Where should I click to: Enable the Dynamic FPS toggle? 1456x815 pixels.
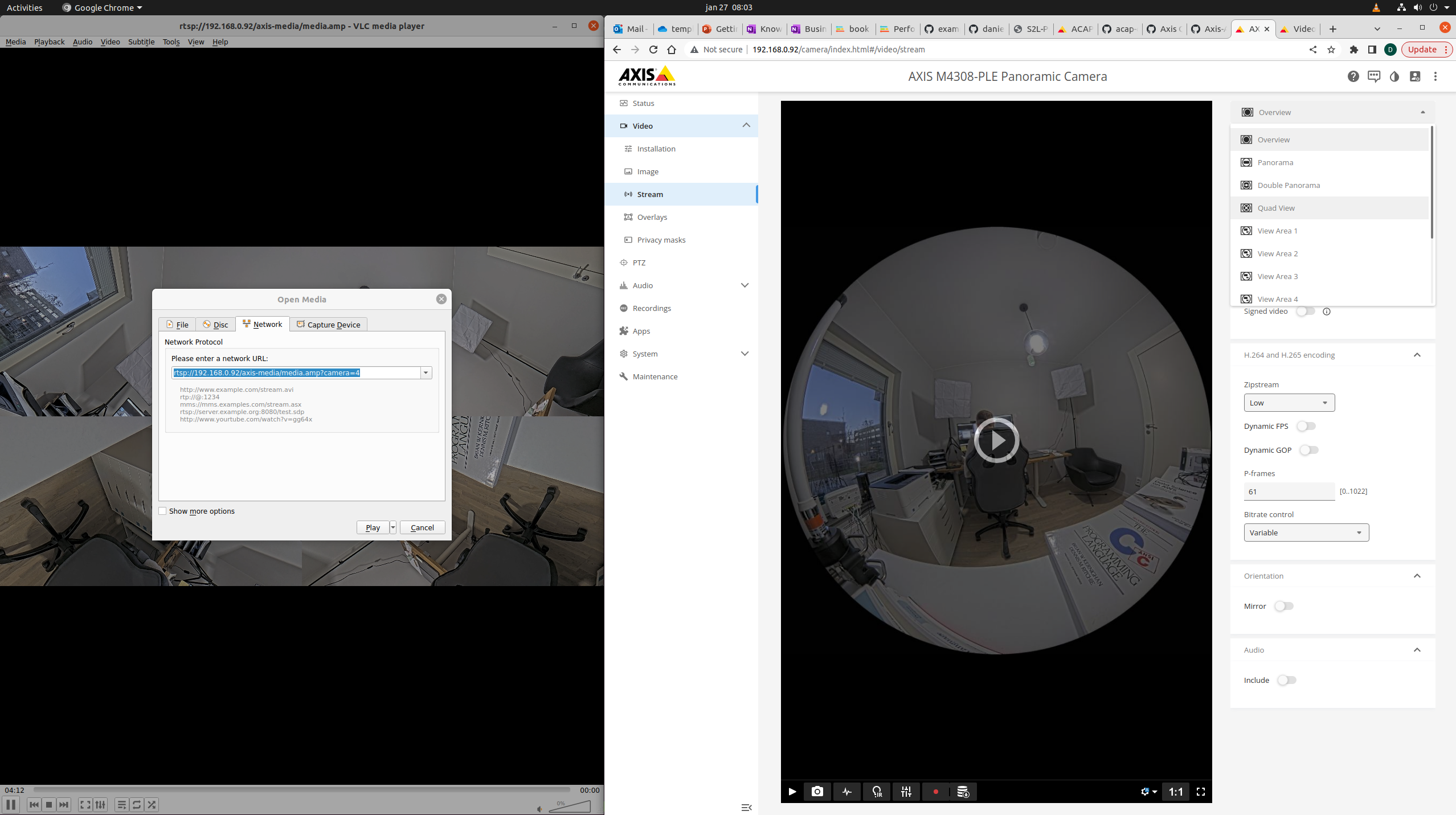1306,426
